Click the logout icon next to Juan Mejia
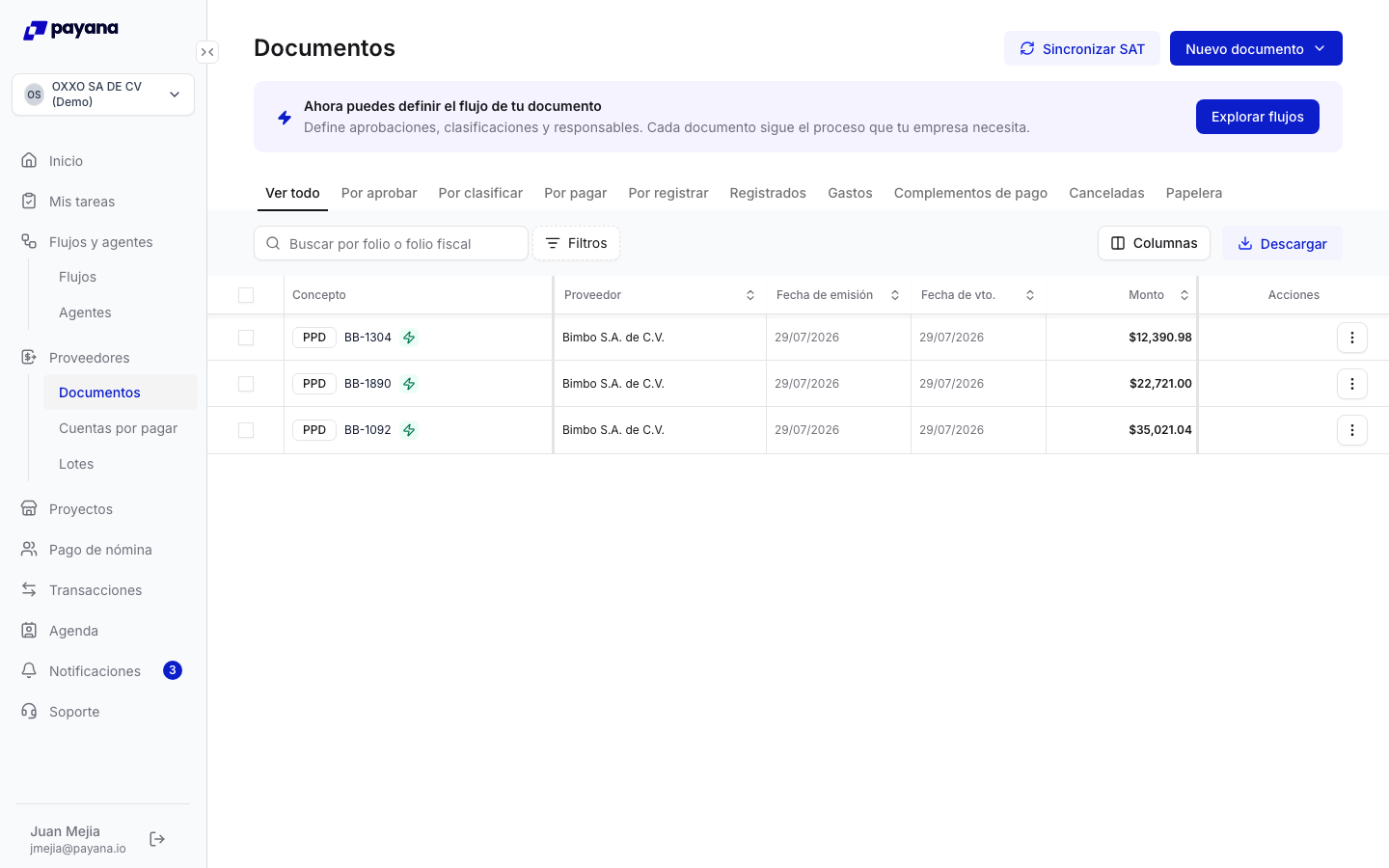Image resolution: width=1389 pixels, height=868 pixels. (157, 839)
